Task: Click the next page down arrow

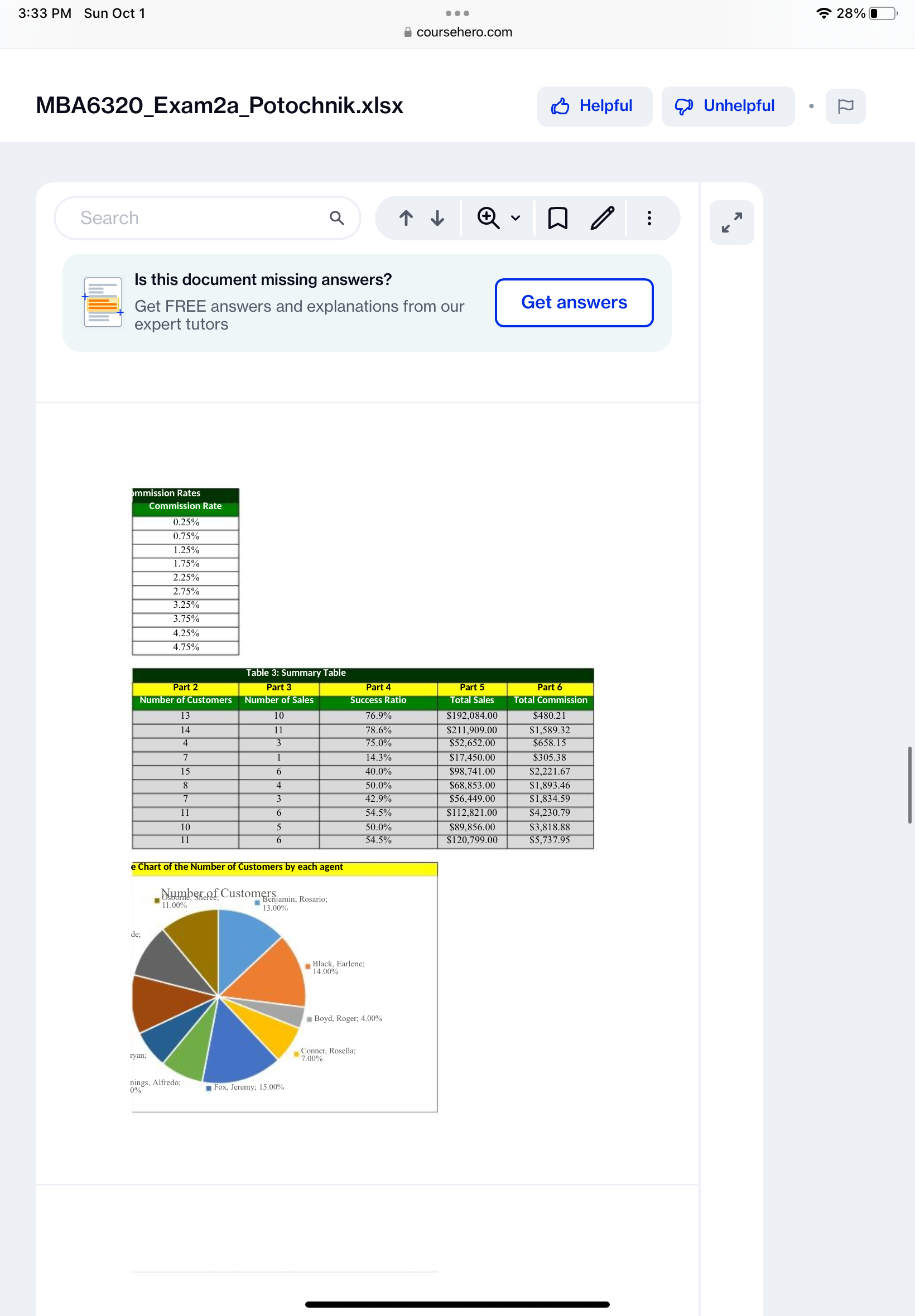Action: [x=437, y=217]
